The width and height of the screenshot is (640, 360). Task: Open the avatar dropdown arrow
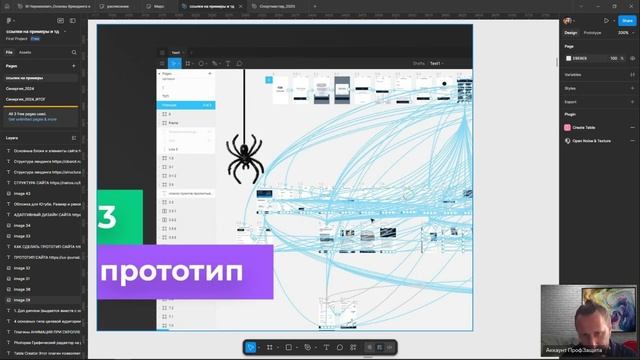click(x=574, y=20)
